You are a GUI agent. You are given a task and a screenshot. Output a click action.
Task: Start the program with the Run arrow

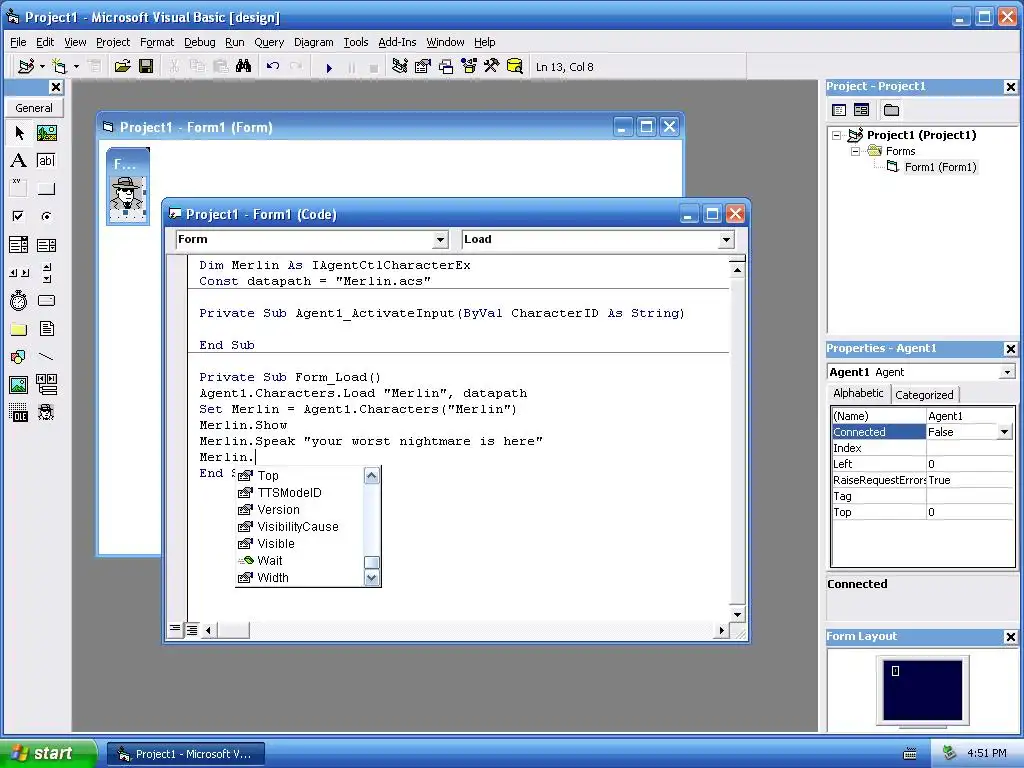329,67
